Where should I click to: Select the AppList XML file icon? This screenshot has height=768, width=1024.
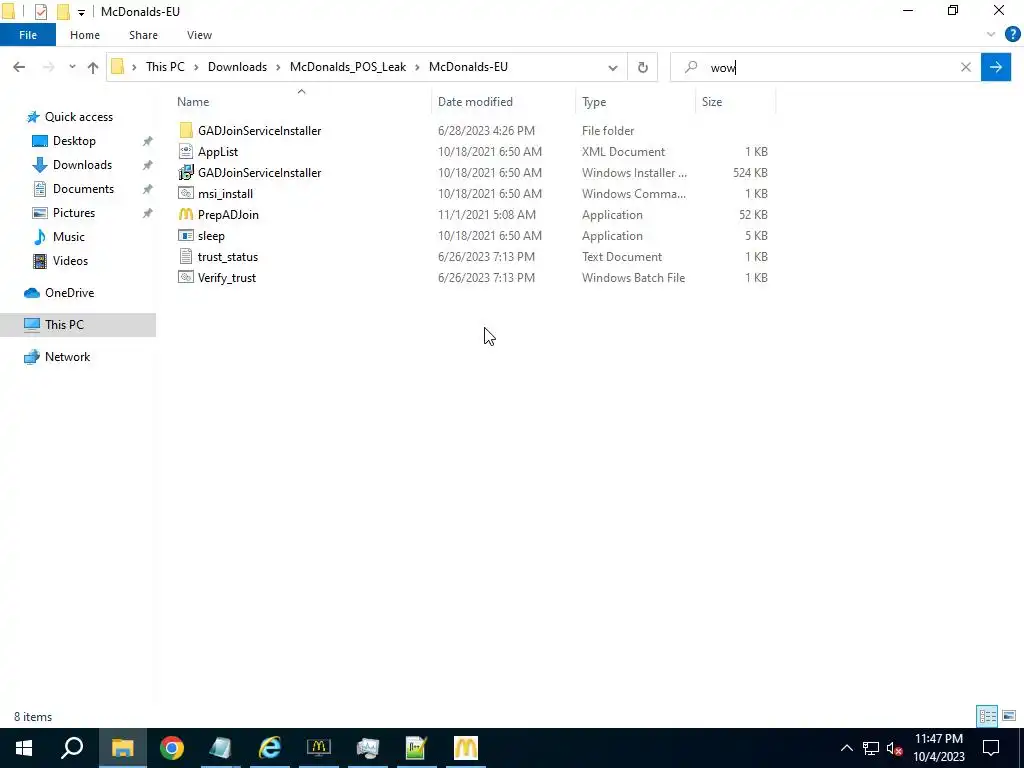tap(186, 152)
